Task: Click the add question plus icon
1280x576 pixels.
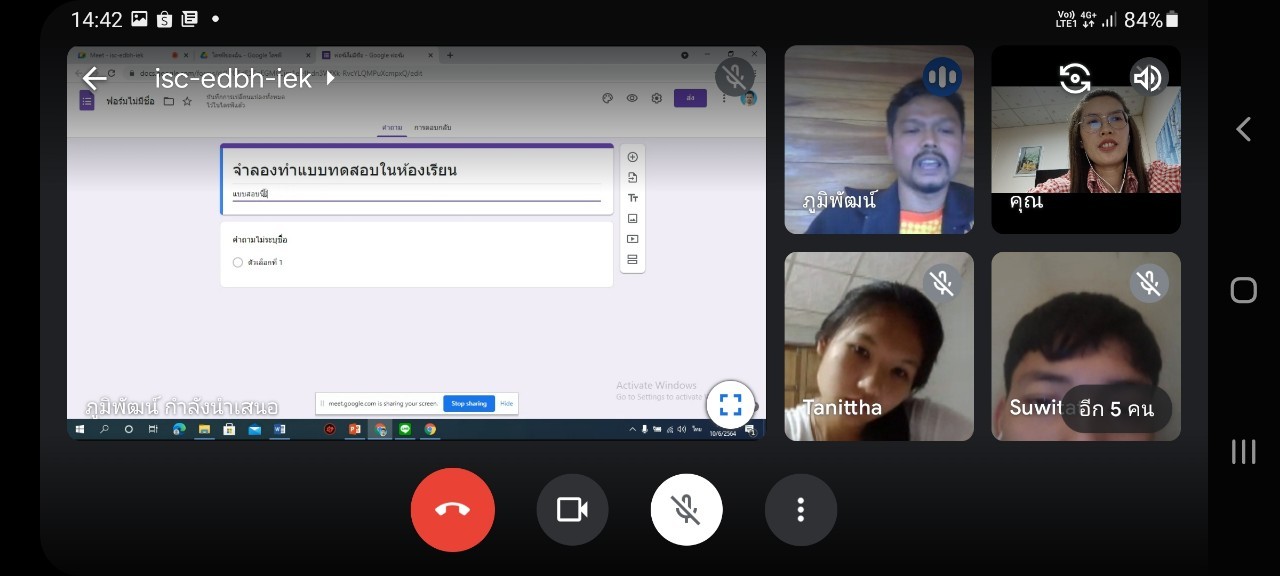Action: pos(632,157)
